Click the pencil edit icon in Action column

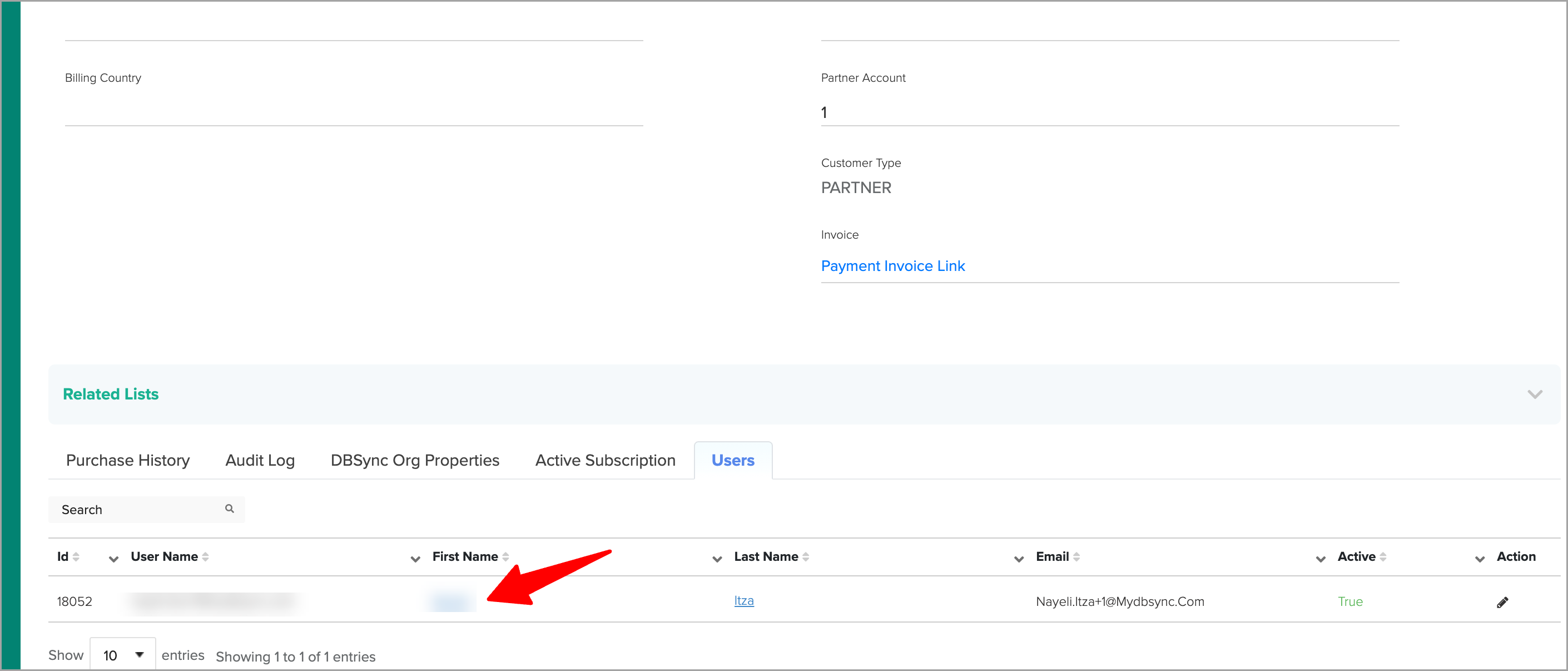(x=1502, y=602)
